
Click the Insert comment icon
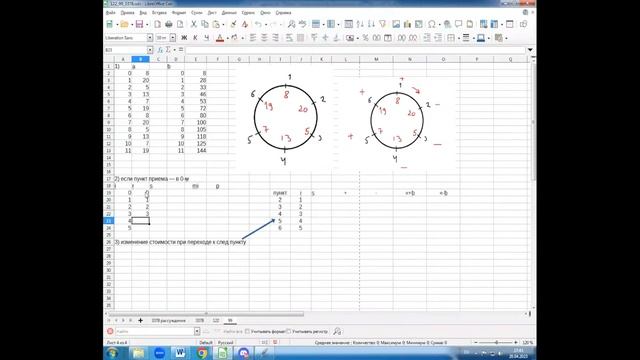pos(458,24)
